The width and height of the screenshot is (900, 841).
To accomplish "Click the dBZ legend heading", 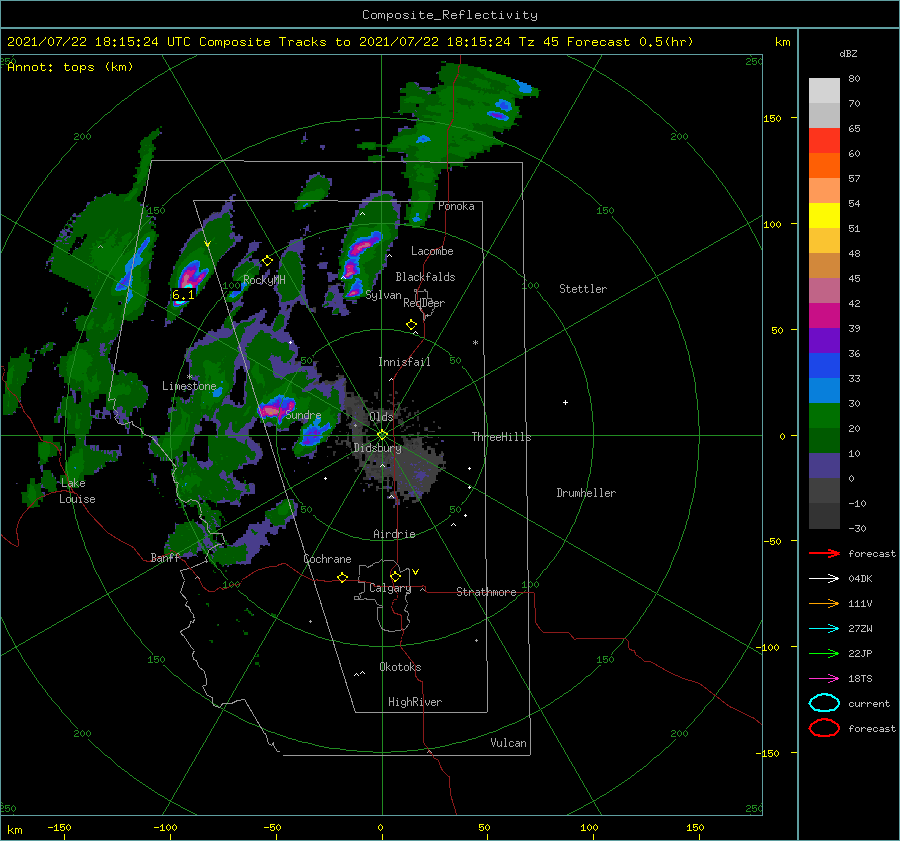I will point(848,53).
